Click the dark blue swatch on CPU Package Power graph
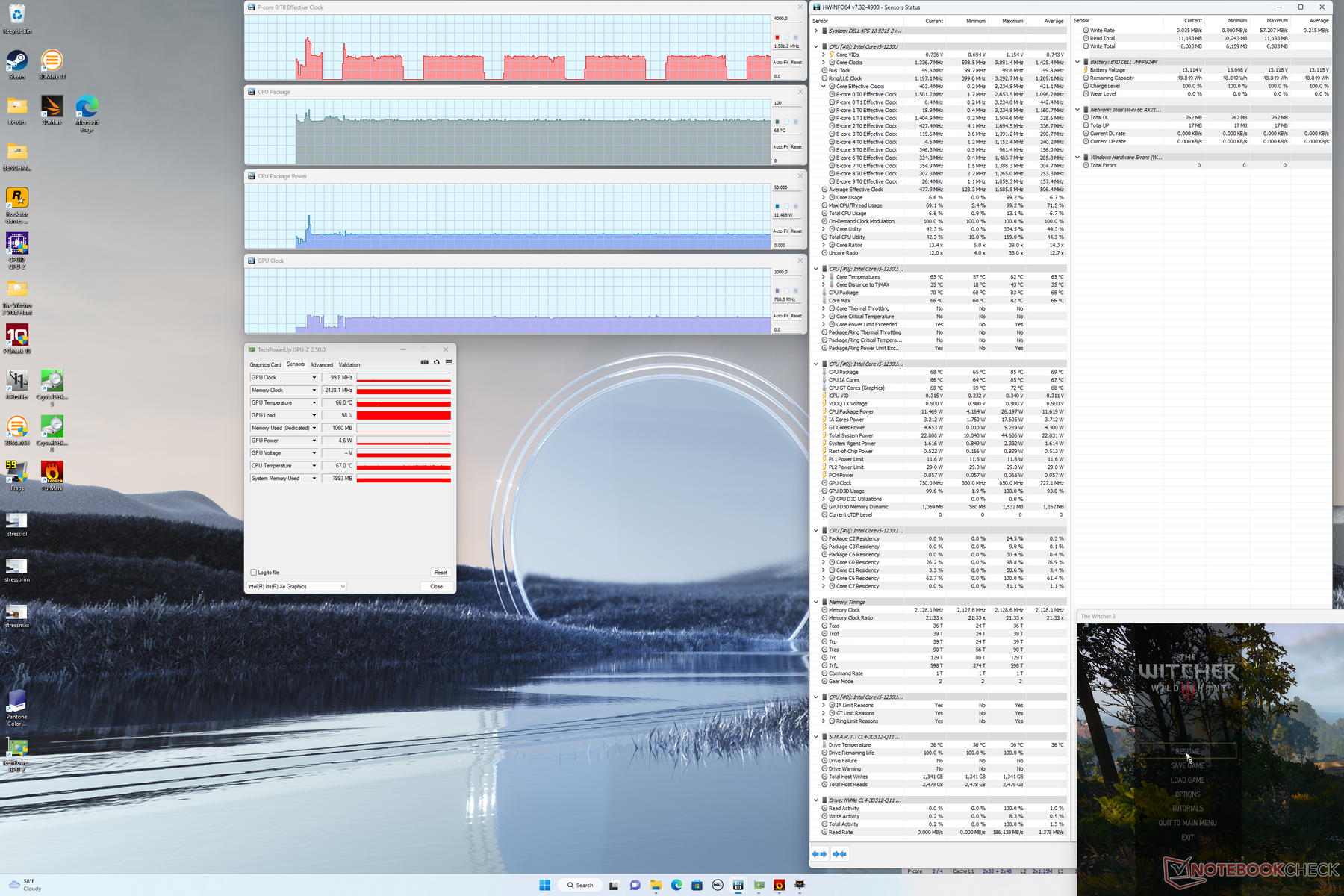1344x896 pixels. pyautogui.click(x=777, y=206)
